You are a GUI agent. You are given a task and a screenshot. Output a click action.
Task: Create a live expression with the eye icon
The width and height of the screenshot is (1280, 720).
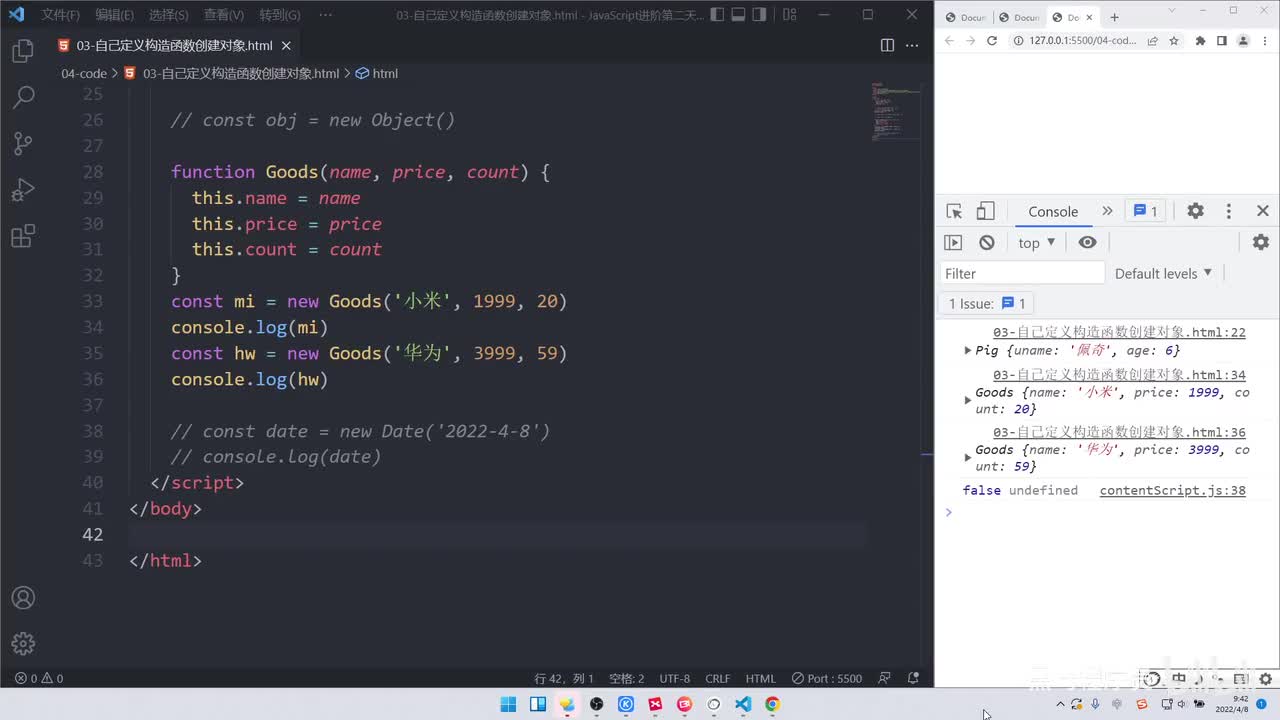tap(1087, 242)
